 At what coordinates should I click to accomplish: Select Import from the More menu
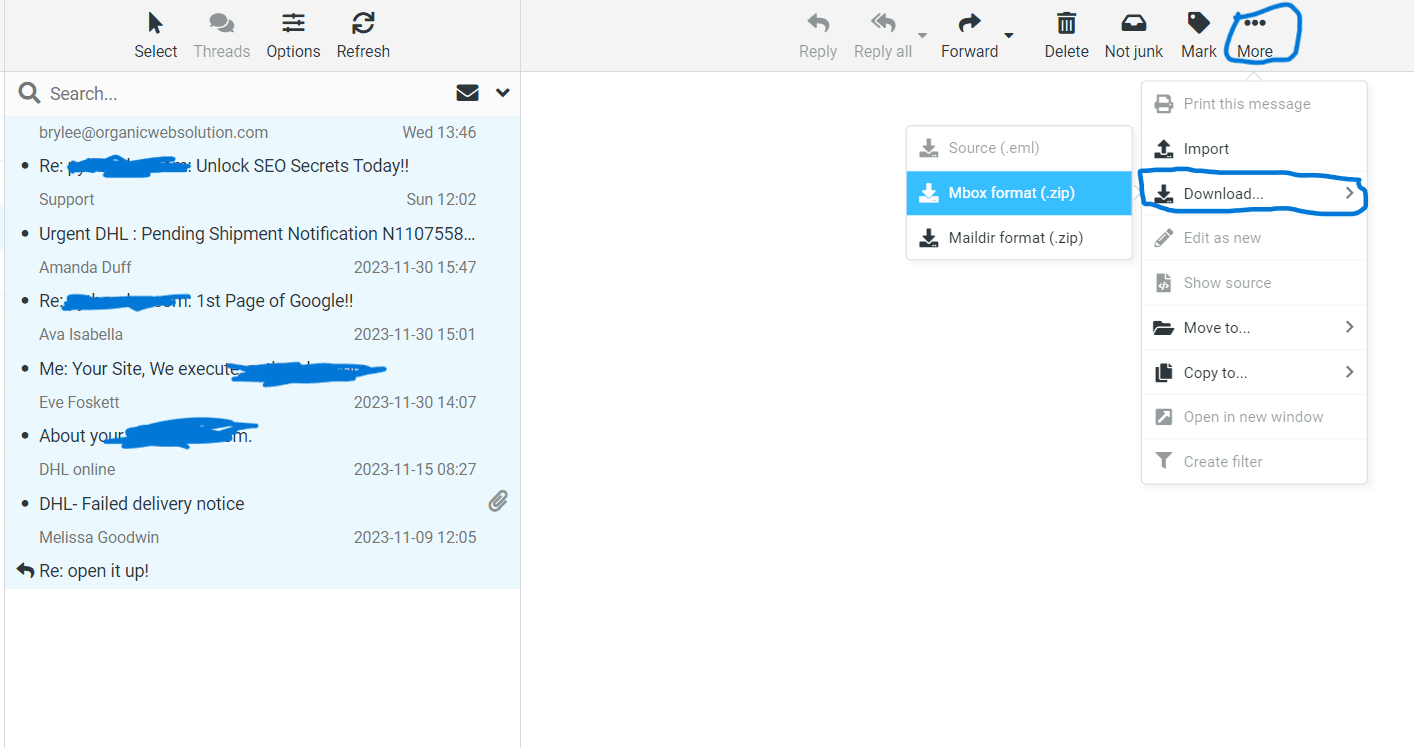pyautogui.click(x=1254, y=149)
